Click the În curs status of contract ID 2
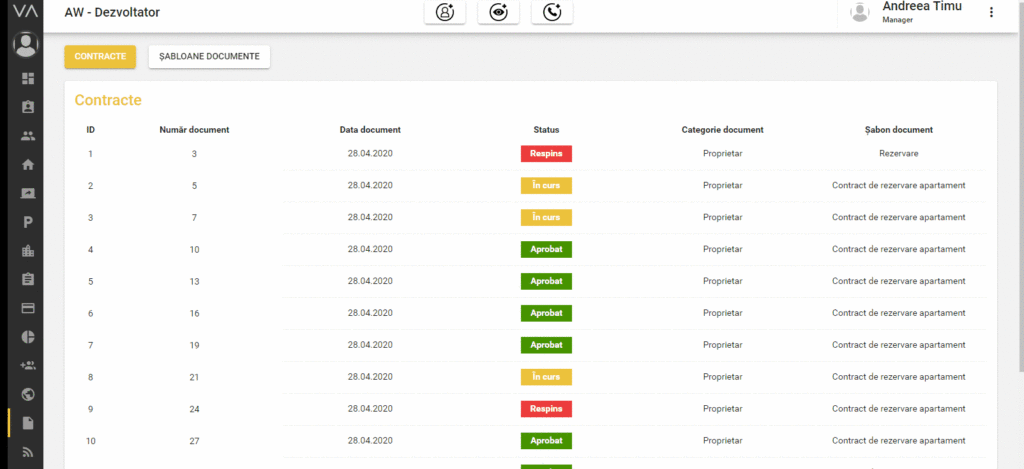Screen dimensions: 1024x469 [546, 185]
